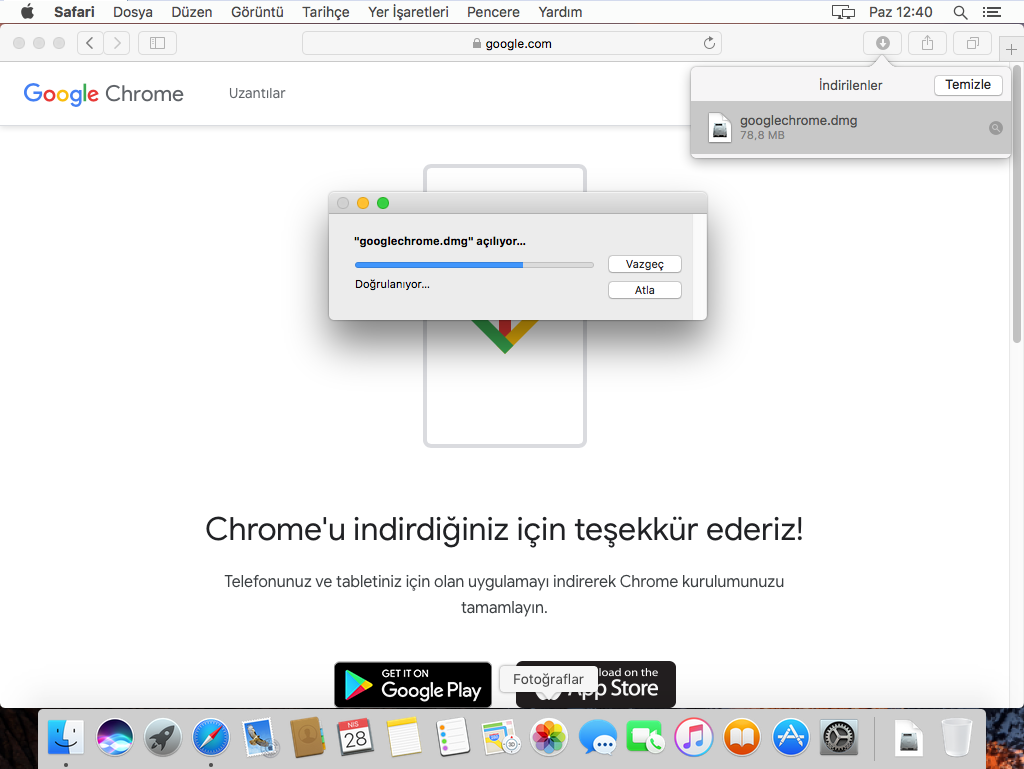The image size is (1024, 769).
Task: Go forward with the right arrow button
Action: pyautogui.click(x=117, y=43)
